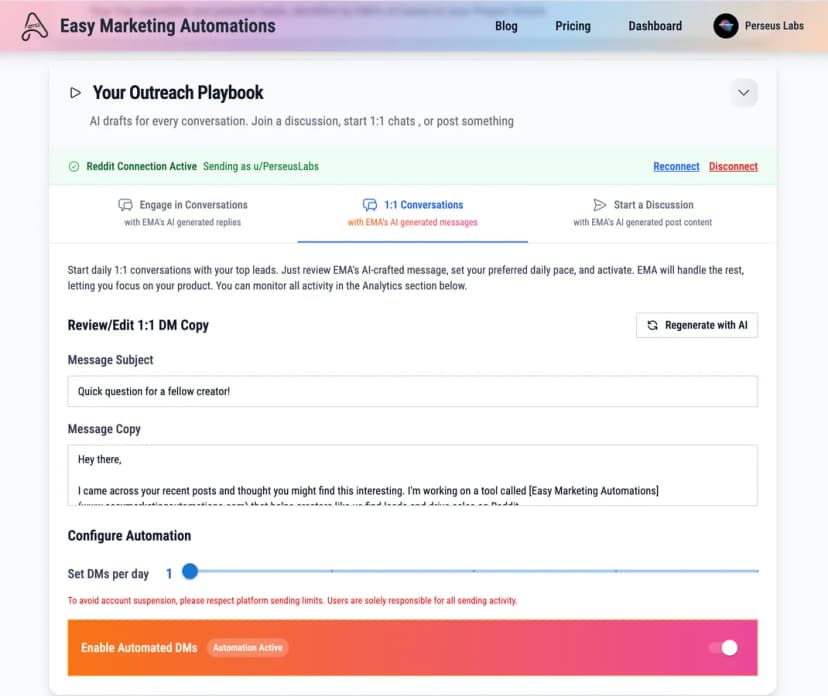Viewport: 828px width, 696px height.
Task: Click the green Reddit connection check icon
Action: pyautogui.click(x=74, y=166)
